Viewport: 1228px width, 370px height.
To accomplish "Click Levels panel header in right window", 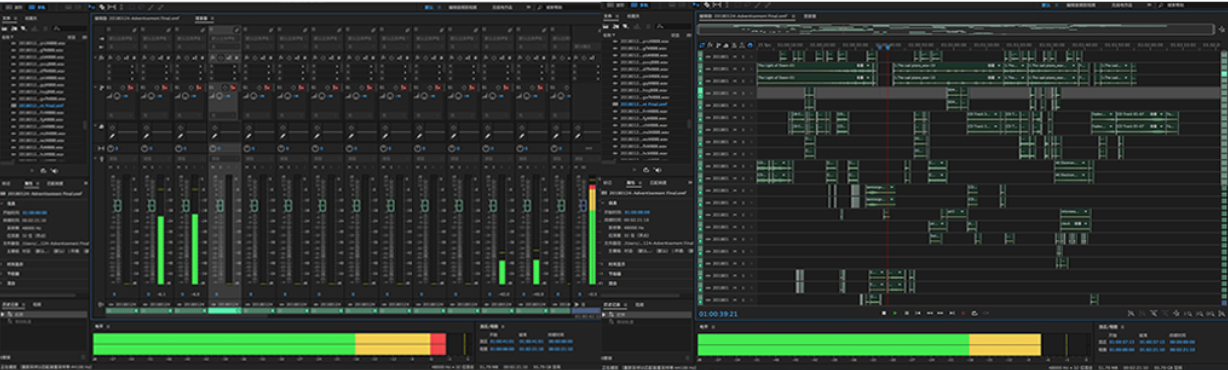I will coord(703,327).
